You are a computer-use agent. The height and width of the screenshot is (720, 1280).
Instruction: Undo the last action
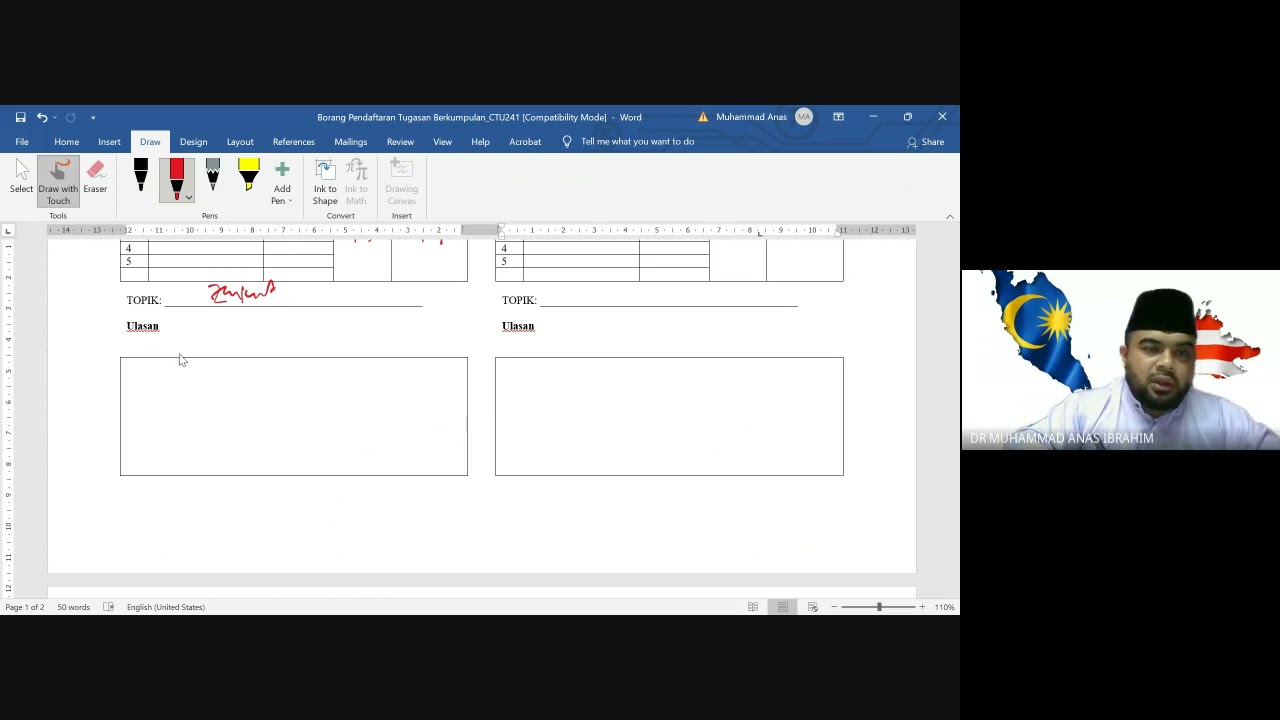pos(41,117)
